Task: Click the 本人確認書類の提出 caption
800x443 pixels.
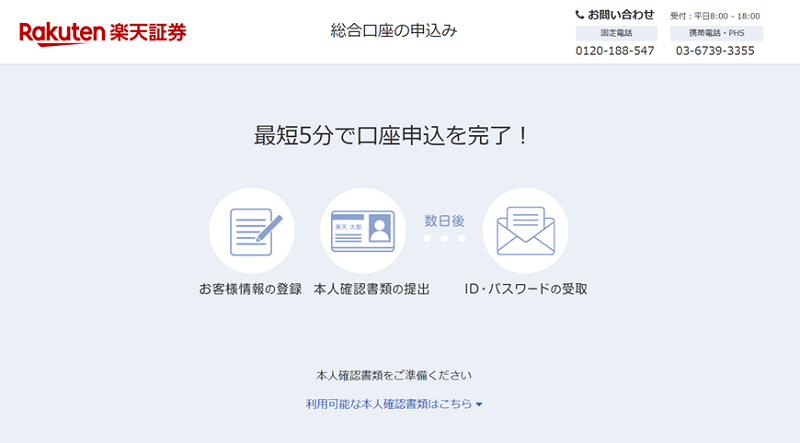Action: point(371,289)
